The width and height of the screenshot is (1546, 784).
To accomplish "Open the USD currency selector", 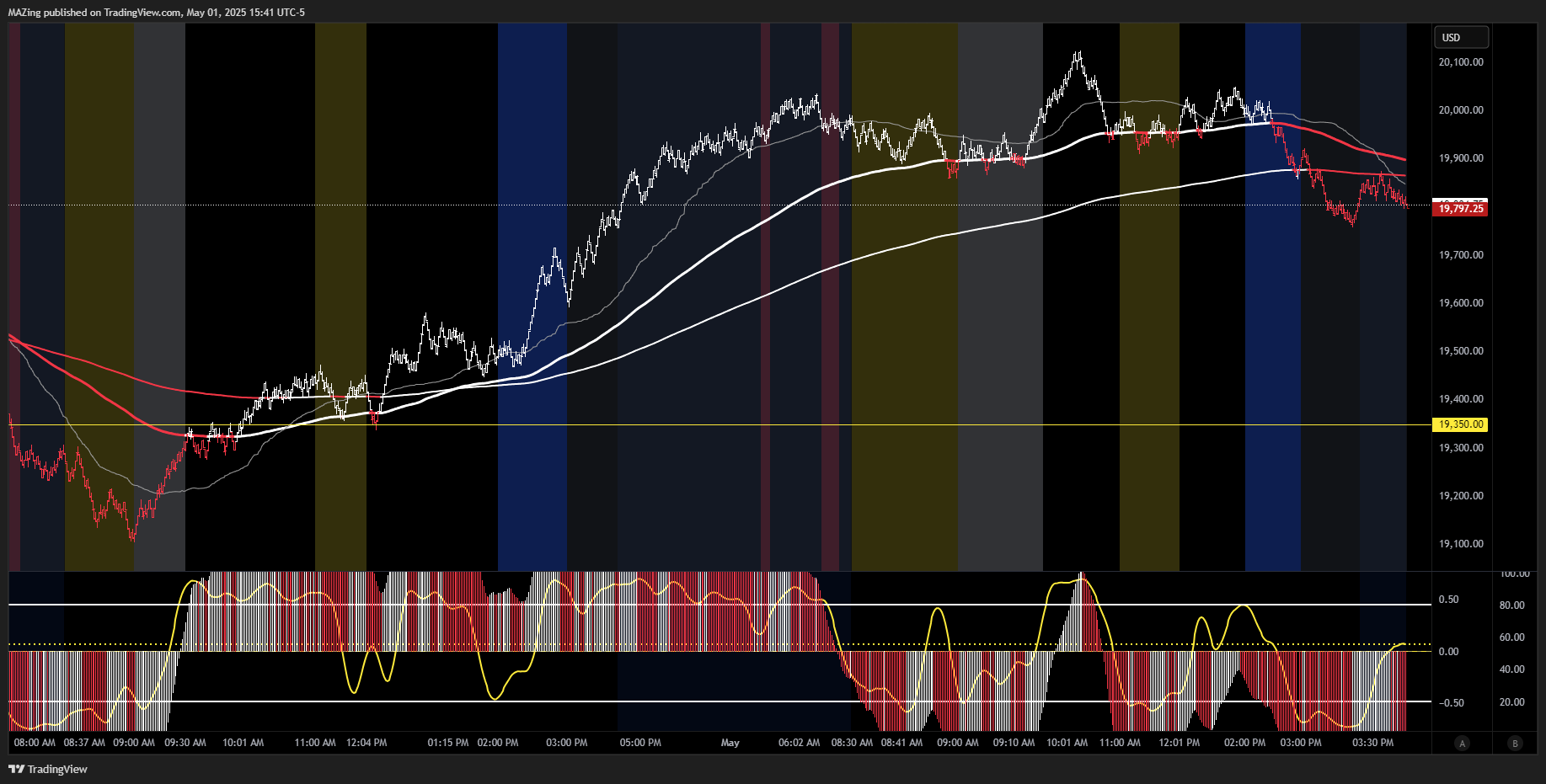I will point(1461,37).
